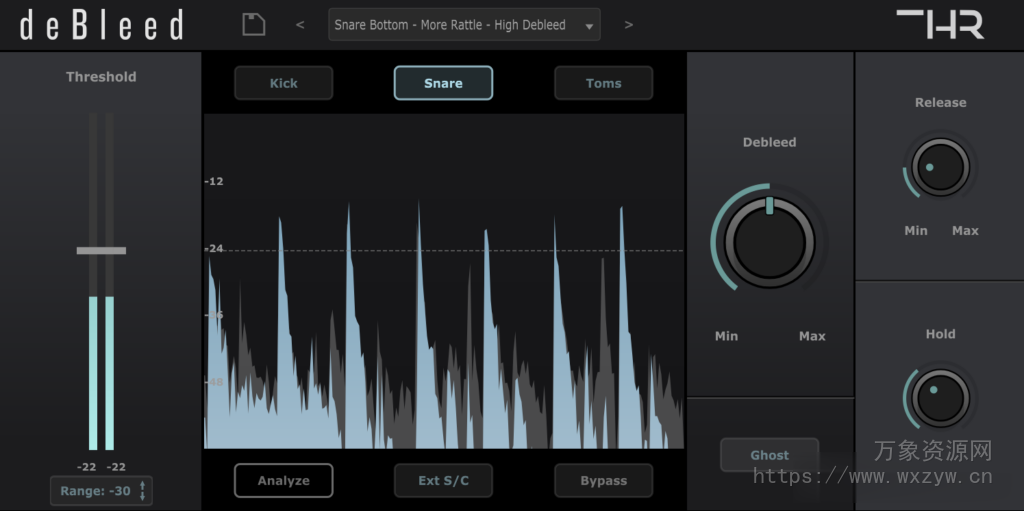
Task: Toggle the Ghost button
Action: 769,455
